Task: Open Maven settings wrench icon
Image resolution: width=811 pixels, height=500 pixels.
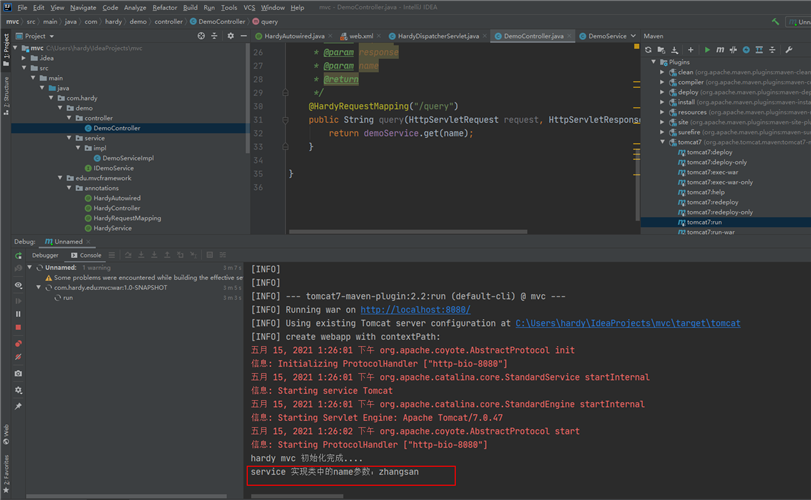Action: point(789,50)
